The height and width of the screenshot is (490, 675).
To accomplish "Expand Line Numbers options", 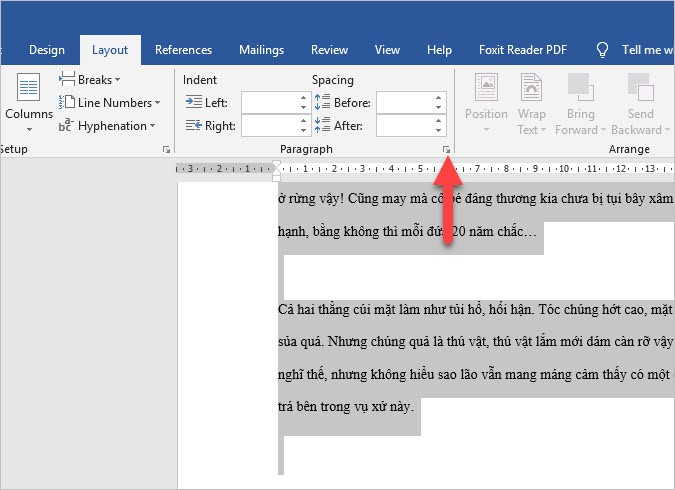I will click(119, 102).
